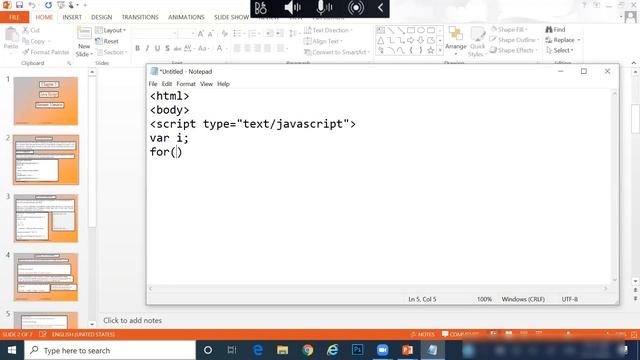Open Notepad's File menu

(x=153, y=84)
